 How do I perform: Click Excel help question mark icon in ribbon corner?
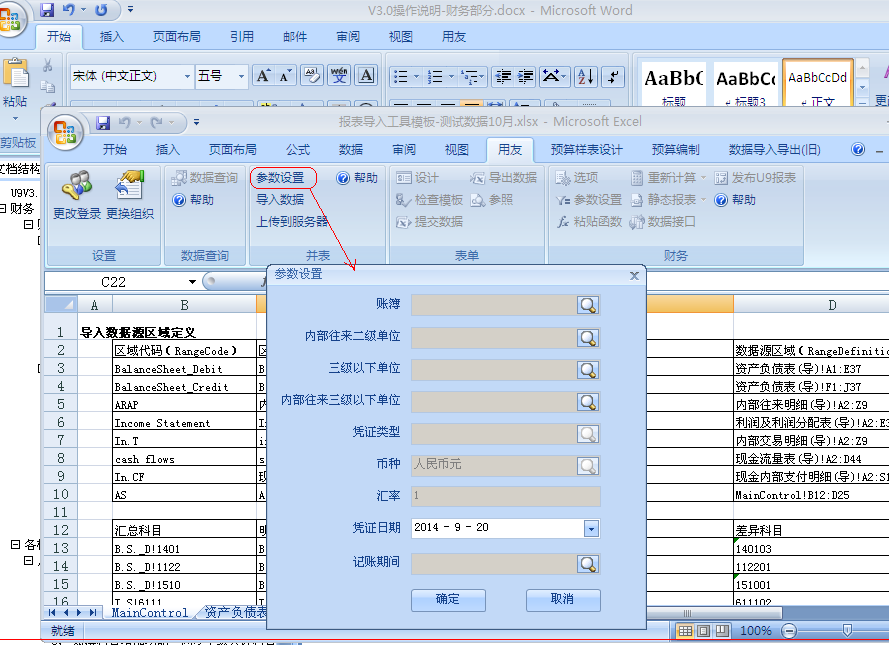click(x=858, y=149)
